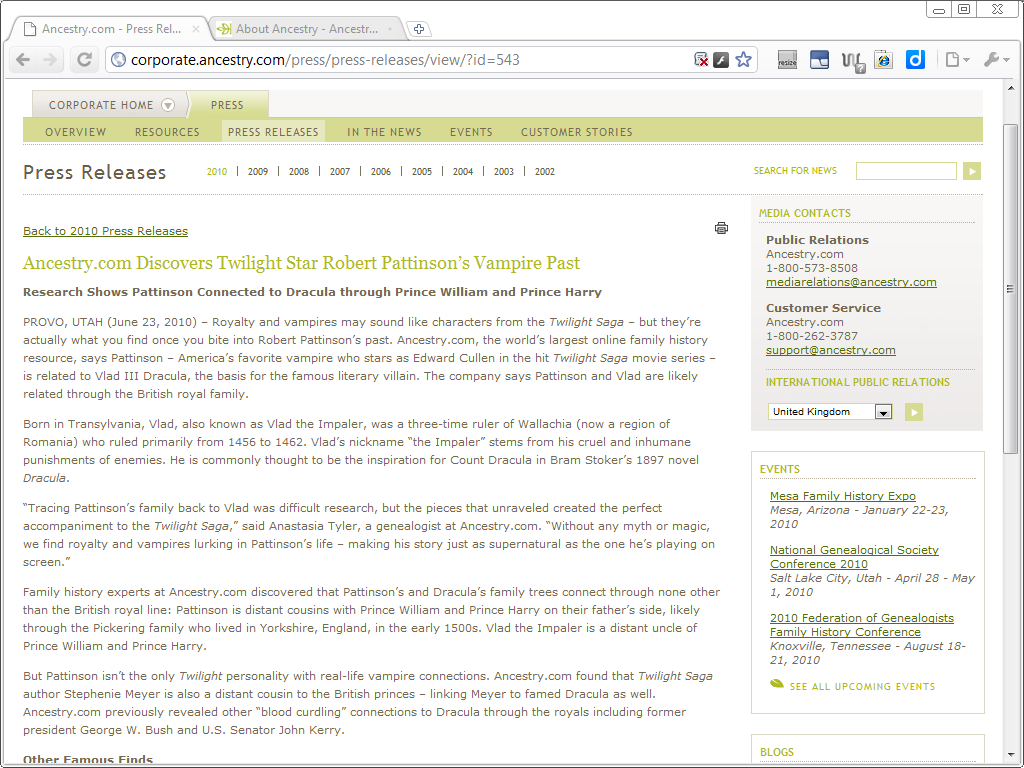Click the Public Relations phone 1-800-573-8508
Viewport: 1024px width, 768px height.
coord(812,268)
